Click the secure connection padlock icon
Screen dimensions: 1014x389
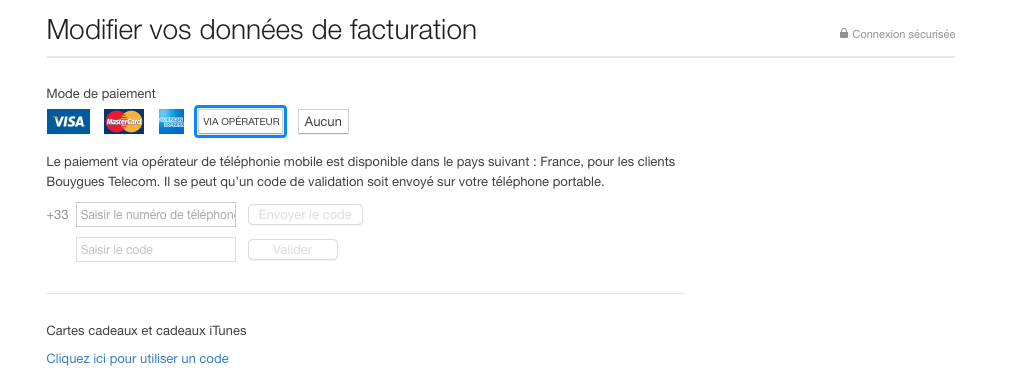coord(844,33)
